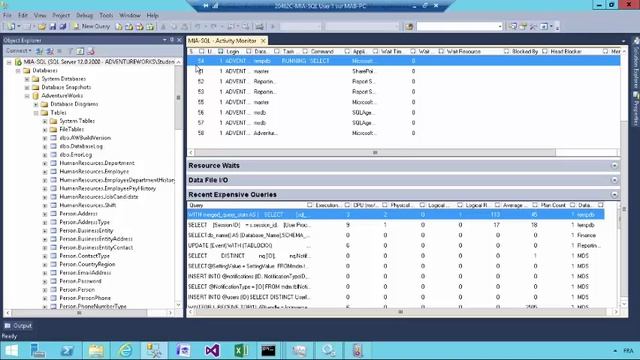Collapse the AdventureWorks database node

click(x=27, y=96)
